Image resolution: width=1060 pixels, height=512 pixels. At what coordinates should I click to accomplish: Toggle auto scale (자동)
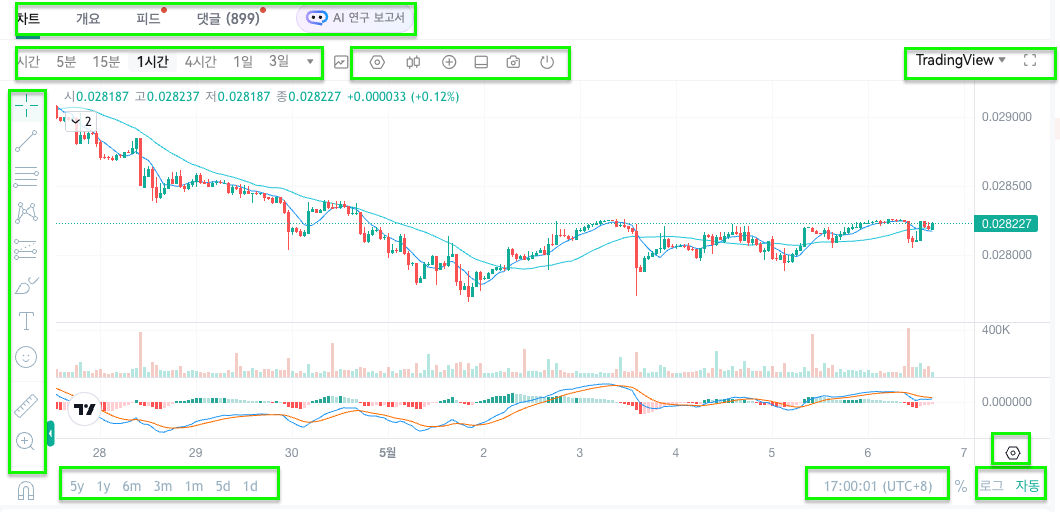point(1027,486)
